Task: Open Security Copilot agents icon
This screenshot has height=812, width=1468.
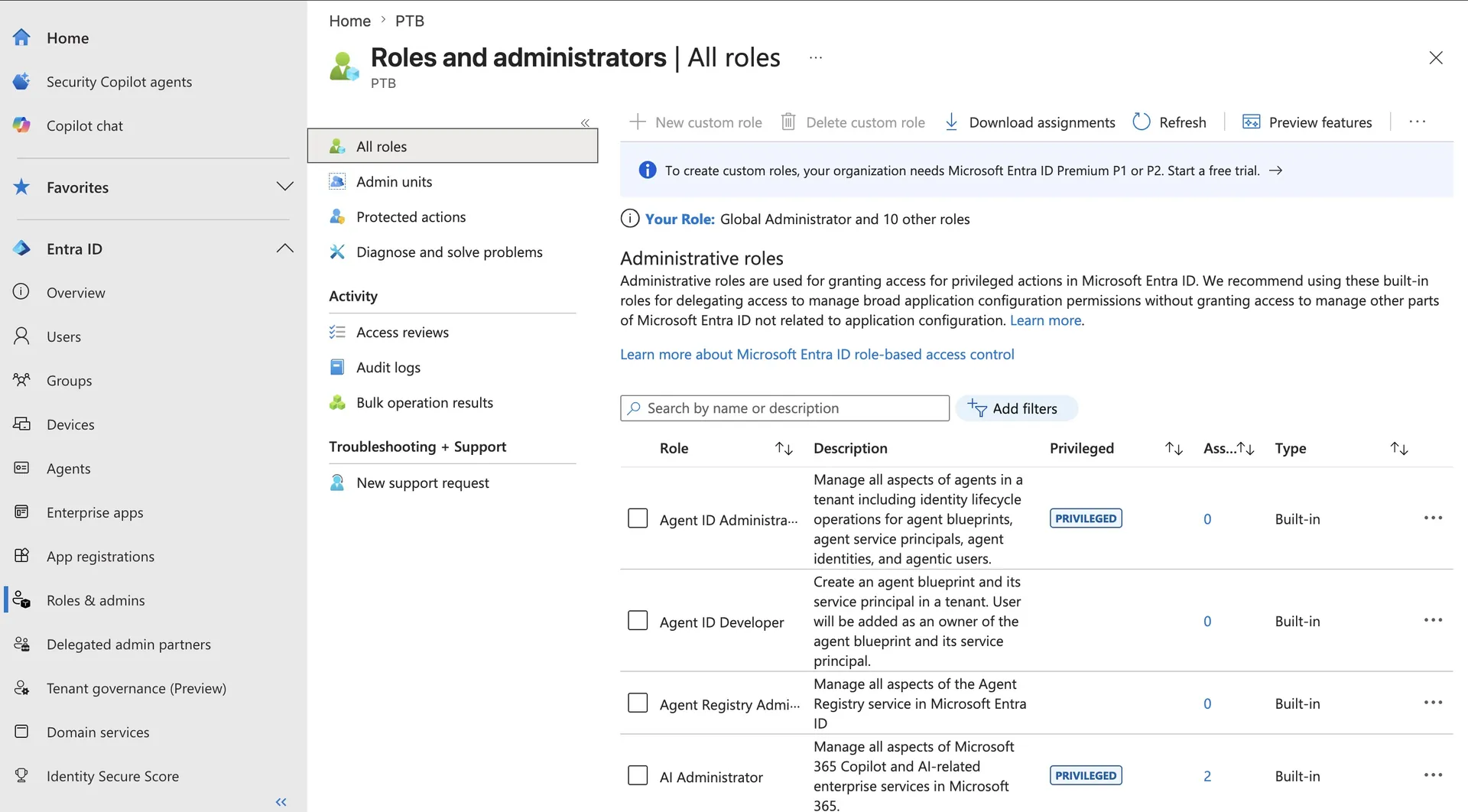Action: 21,81
